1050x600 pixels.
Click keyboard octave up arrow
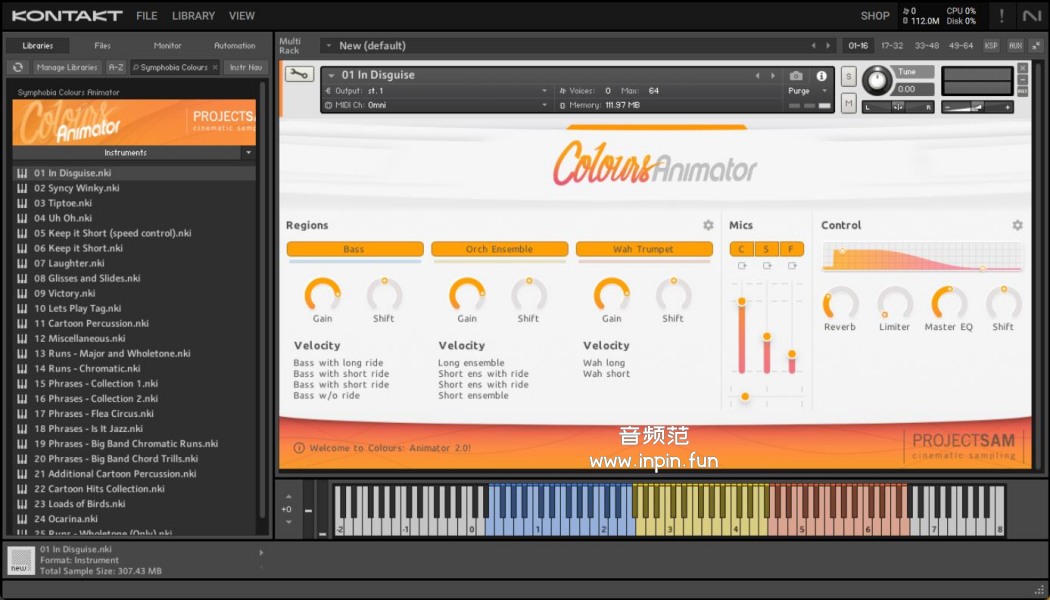(289, 497)
